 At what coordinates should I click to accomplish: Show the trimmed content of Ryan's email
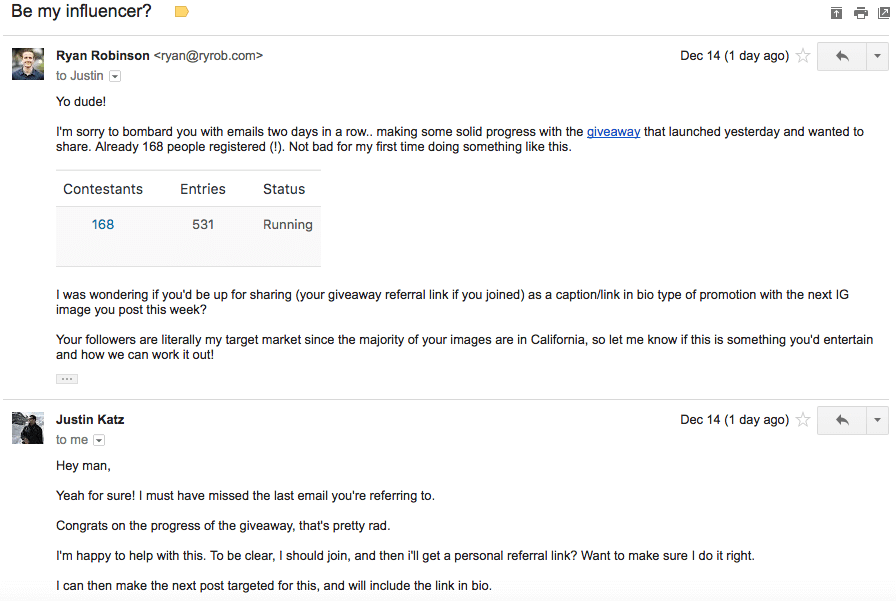click(66, 378)
